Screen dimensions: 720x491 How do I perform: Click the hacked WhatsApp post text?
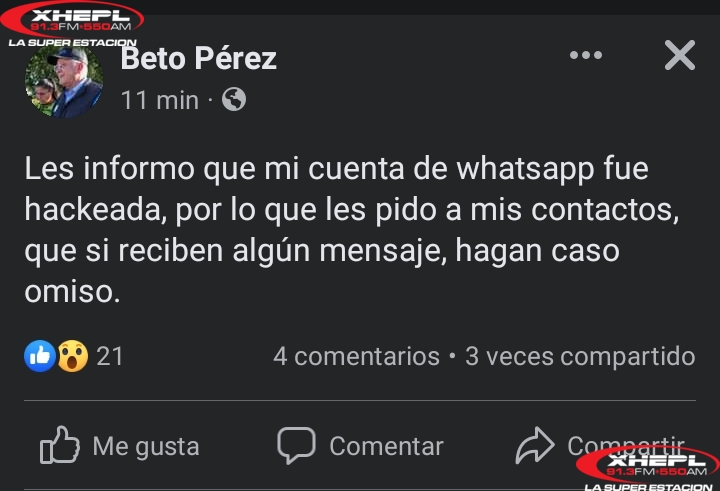[x=336, y=230]
